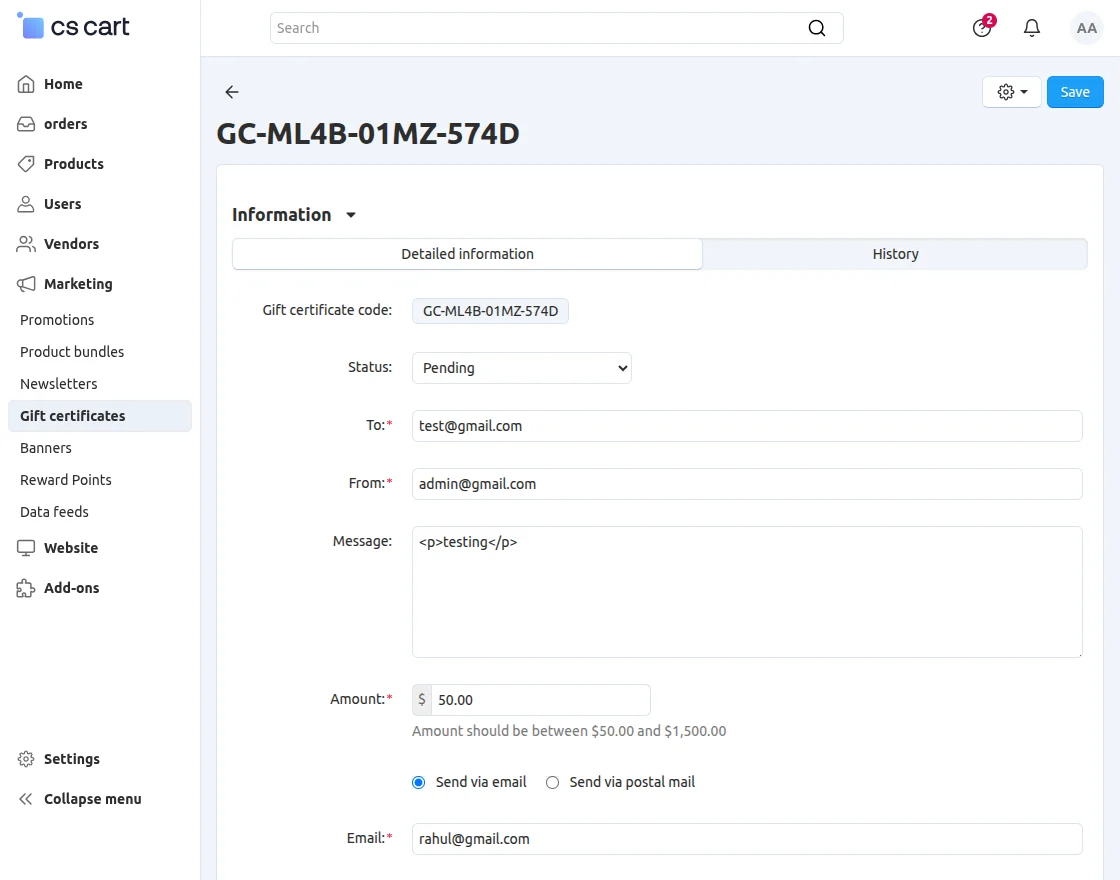Open the gear actions dropdown near Save
Image resolution: width=1120 pixels, height=880 pixels.
point(1011,92)
